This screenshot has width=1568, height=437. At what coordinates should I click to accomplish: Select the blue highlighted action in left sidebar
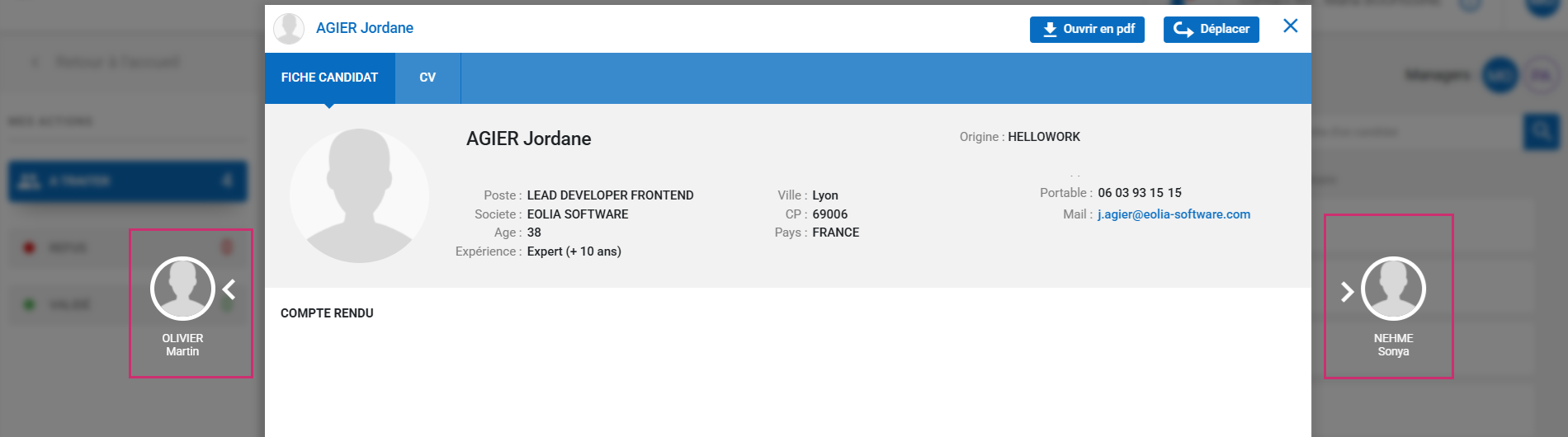coord(127,181)
